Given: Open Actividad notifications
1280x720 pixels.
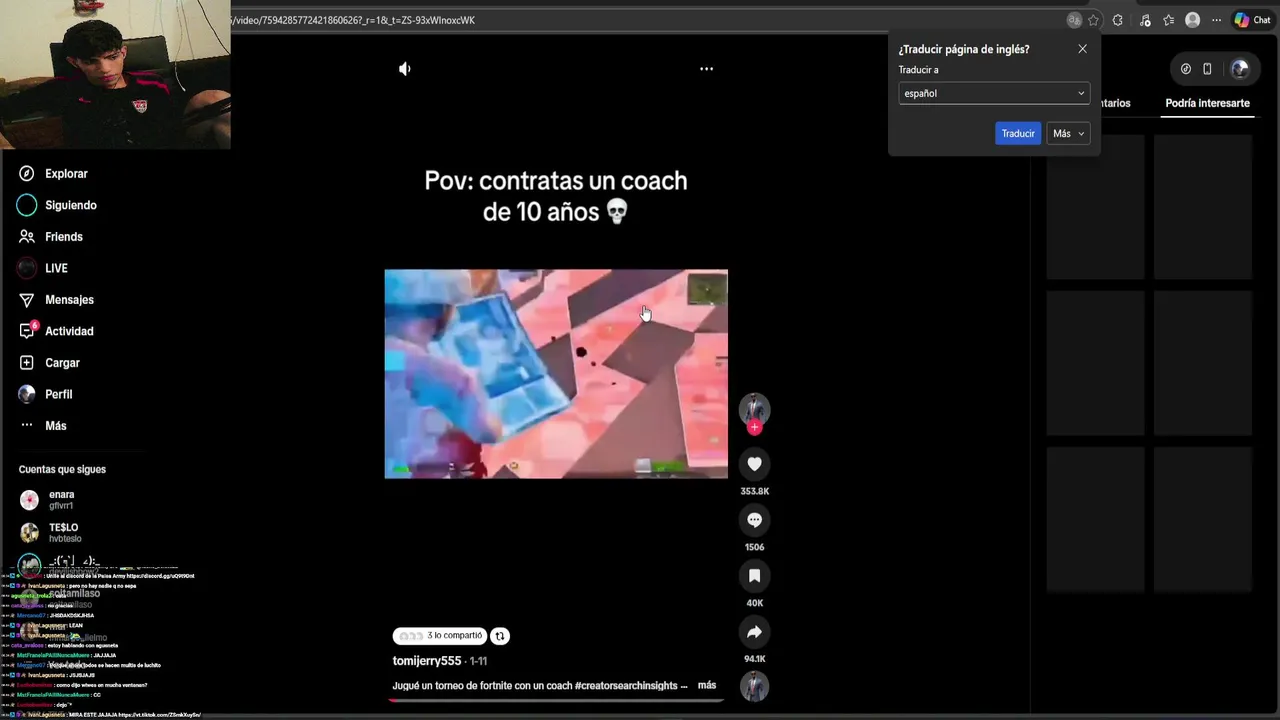Looking at the screenshot, I should click(x=69, y=331).
